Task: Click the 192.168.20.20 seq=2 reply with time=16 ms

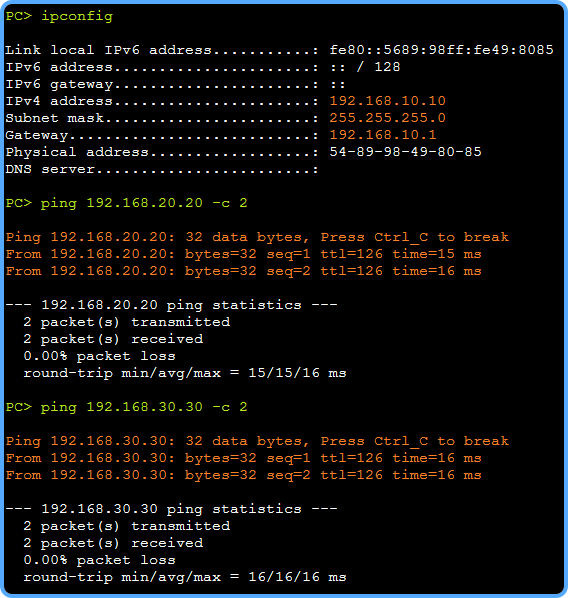Action: point(243,271)
